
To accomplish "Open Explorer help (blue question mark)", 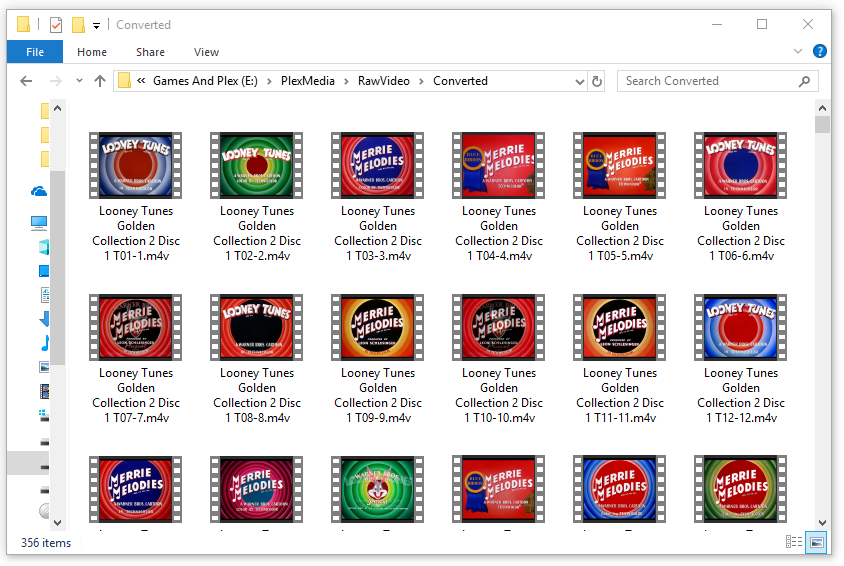I will (x=819, y=52).
